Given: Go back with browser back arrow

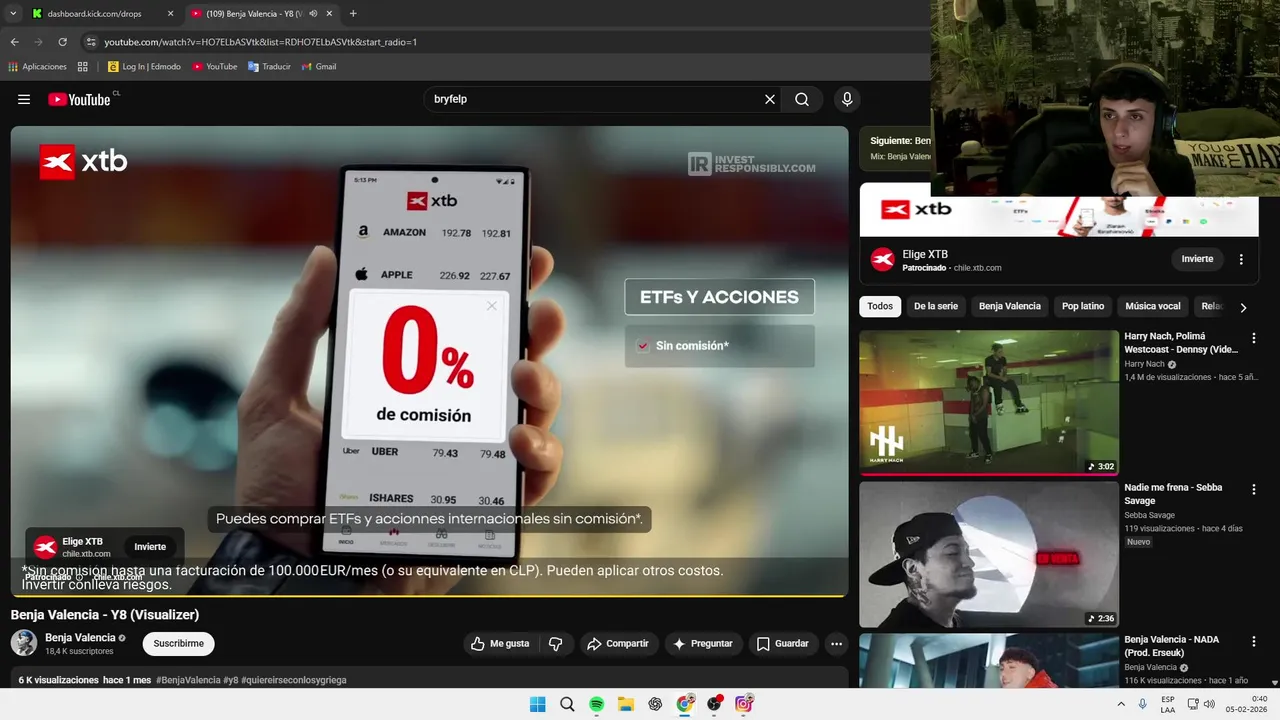Looking at the screenshot, I should coord(14,42).
